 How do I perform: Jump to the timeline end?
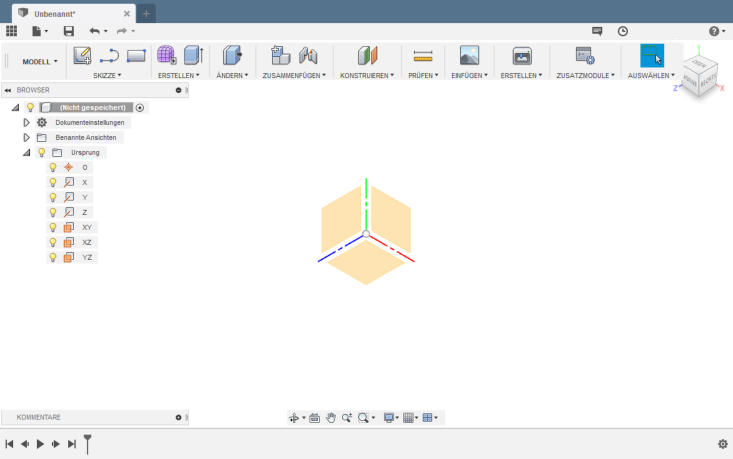(72, 444)
